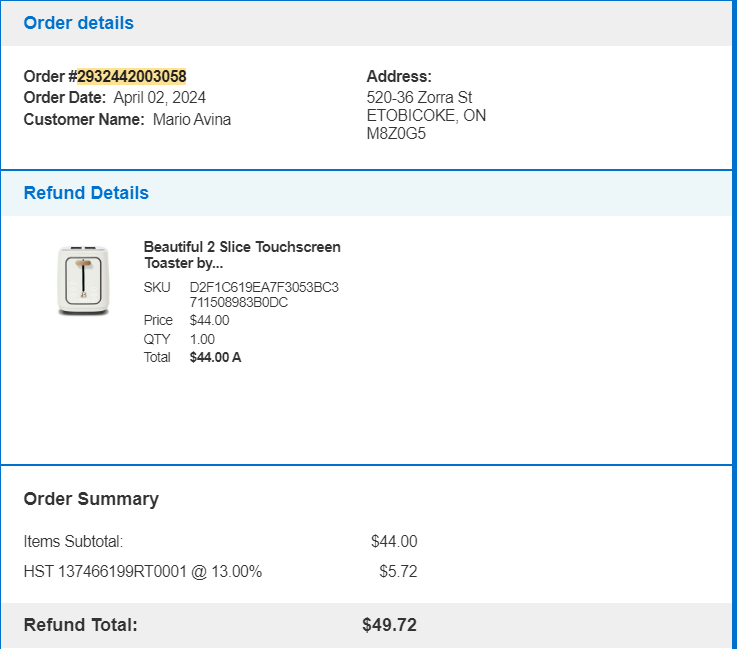Image resolution: width=737 pixels, height=649 pixels.
Task: Click customer name Mario Avina
Action: tap(192, 119)
